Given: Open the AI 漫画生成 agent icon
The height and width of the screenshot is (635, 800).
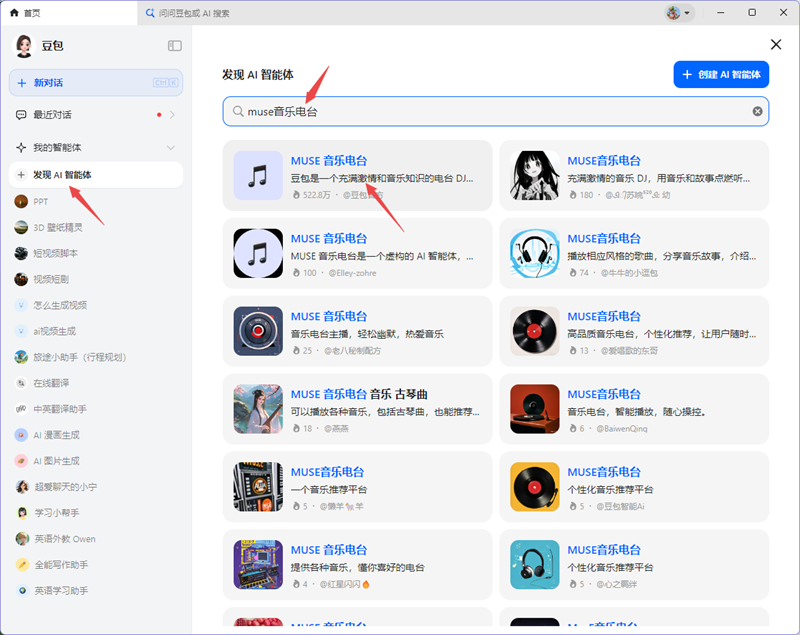Looking at the screenshot, I should pyautogui.click(x=21, y=435).
